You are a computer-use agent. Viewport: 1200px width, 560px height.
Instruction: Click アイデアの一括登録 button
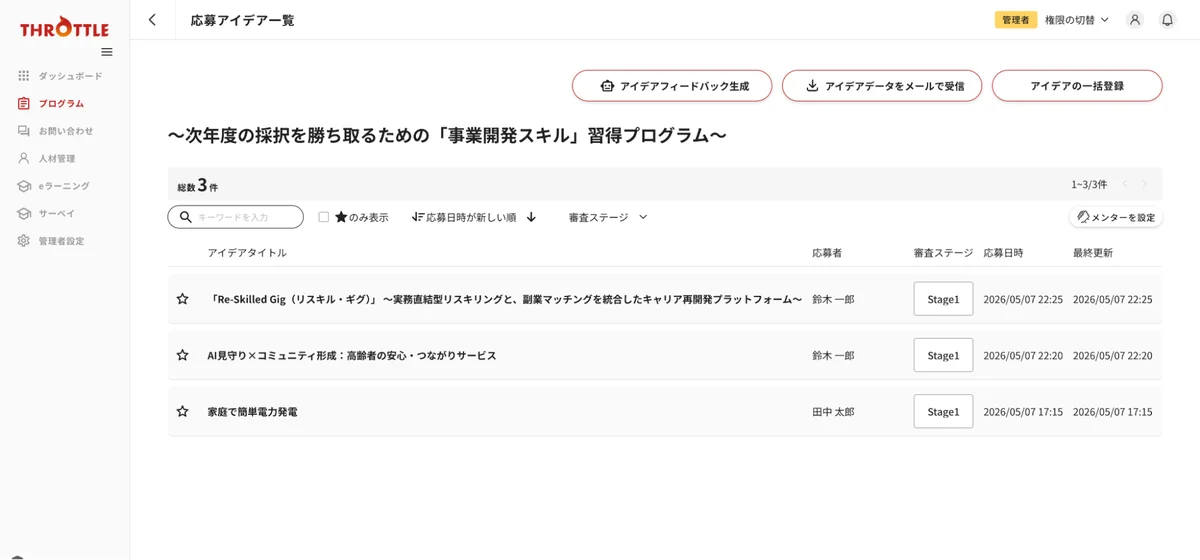point(1077,86)
